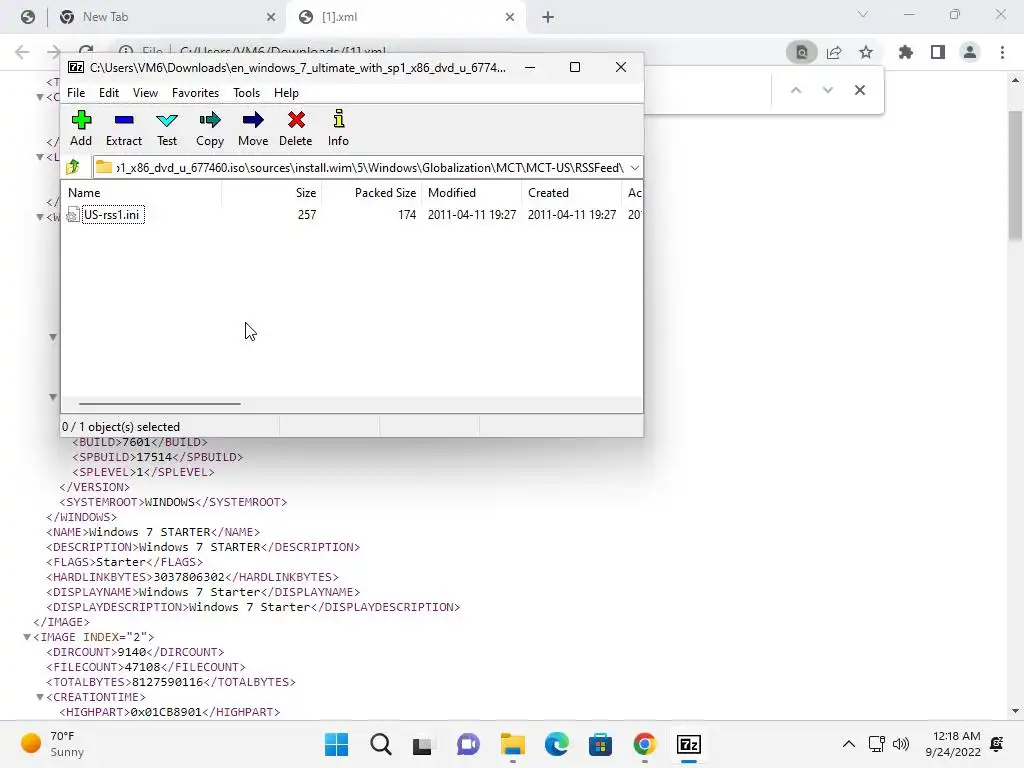
Task: Open the Edit menu in 7-Zip
Action: point(109,93)
